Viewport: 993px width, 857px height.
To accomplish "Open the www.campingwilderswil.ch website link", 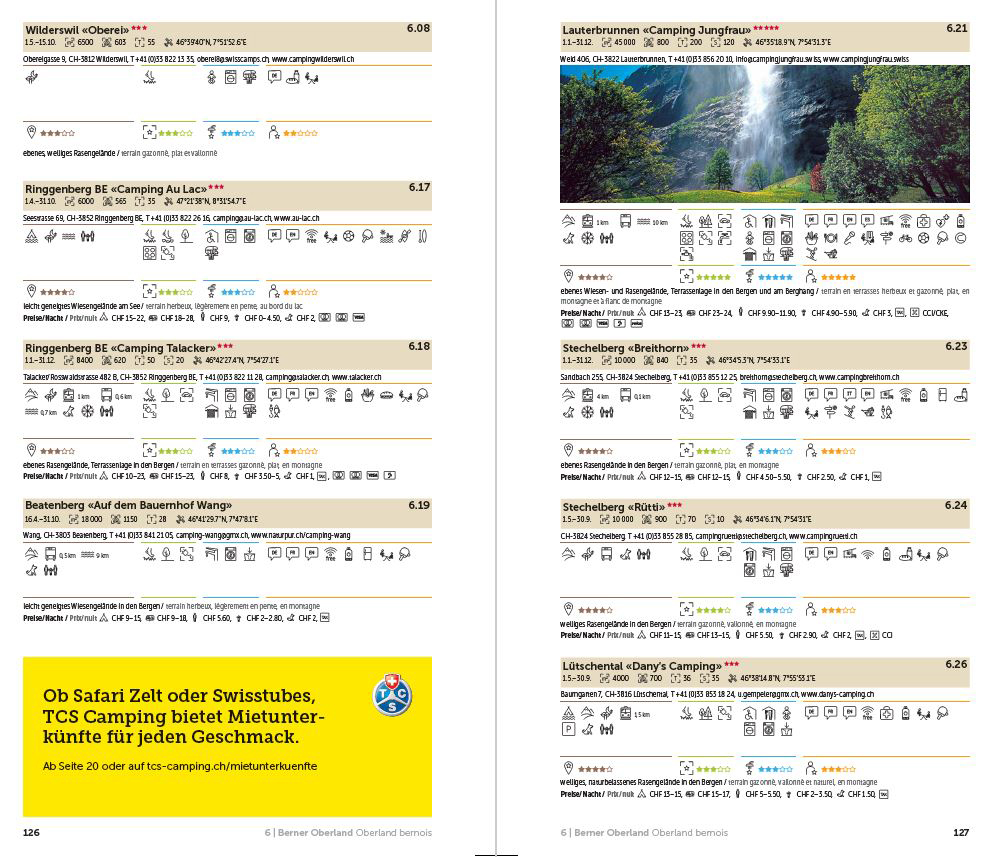I will [312, 59].
